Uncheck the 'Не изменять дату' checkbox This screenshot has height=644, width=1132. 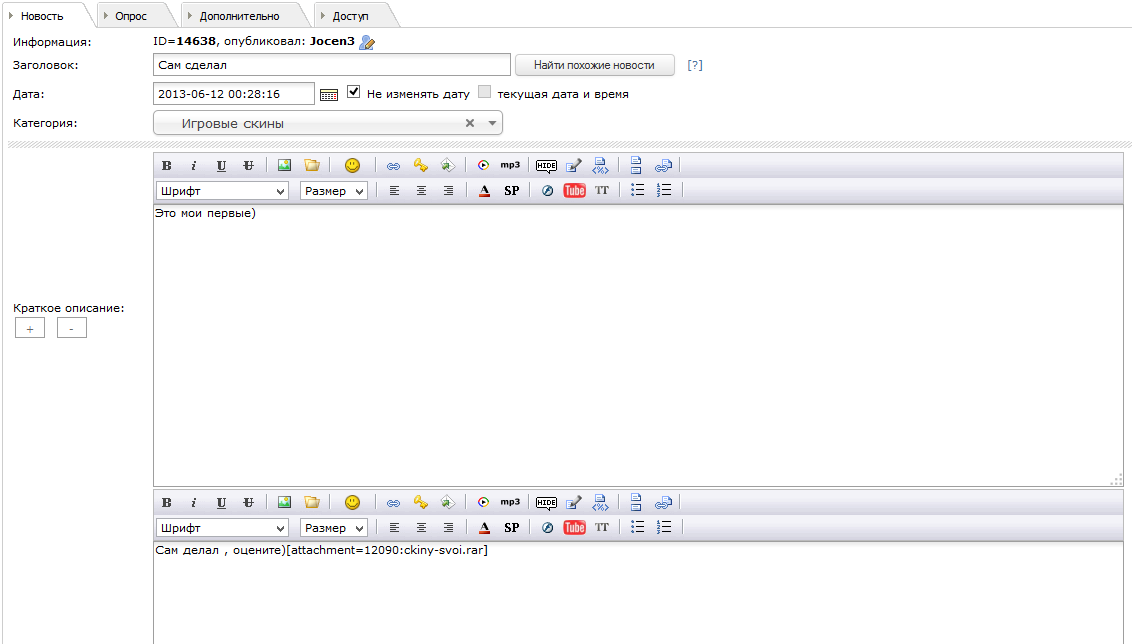[x=354, y=93]
